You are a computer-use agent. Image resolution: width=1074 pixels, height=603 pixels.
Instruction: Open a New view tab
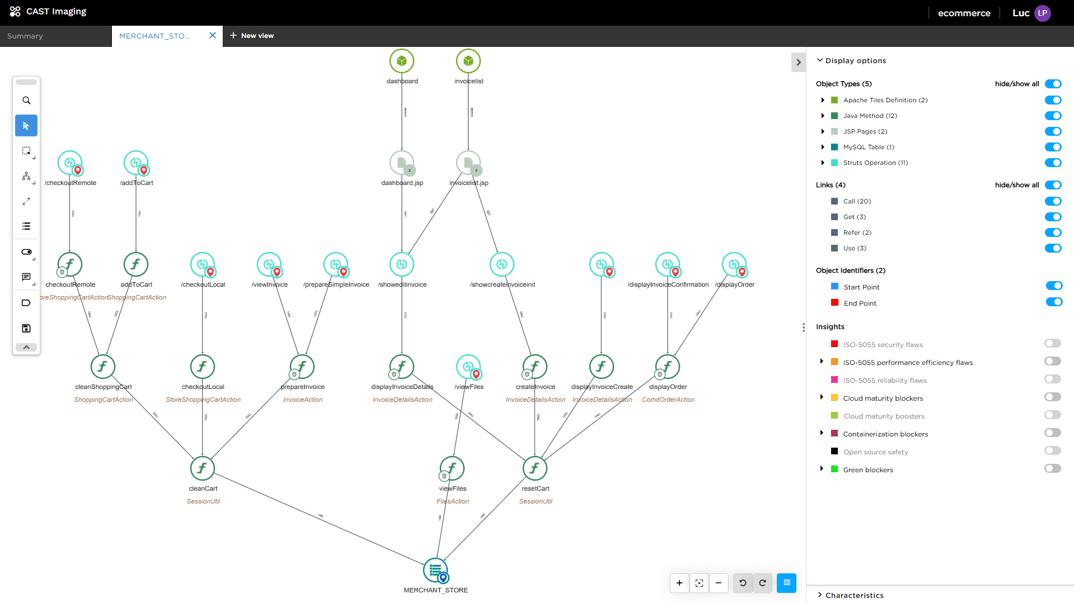[x=252, y=36]
